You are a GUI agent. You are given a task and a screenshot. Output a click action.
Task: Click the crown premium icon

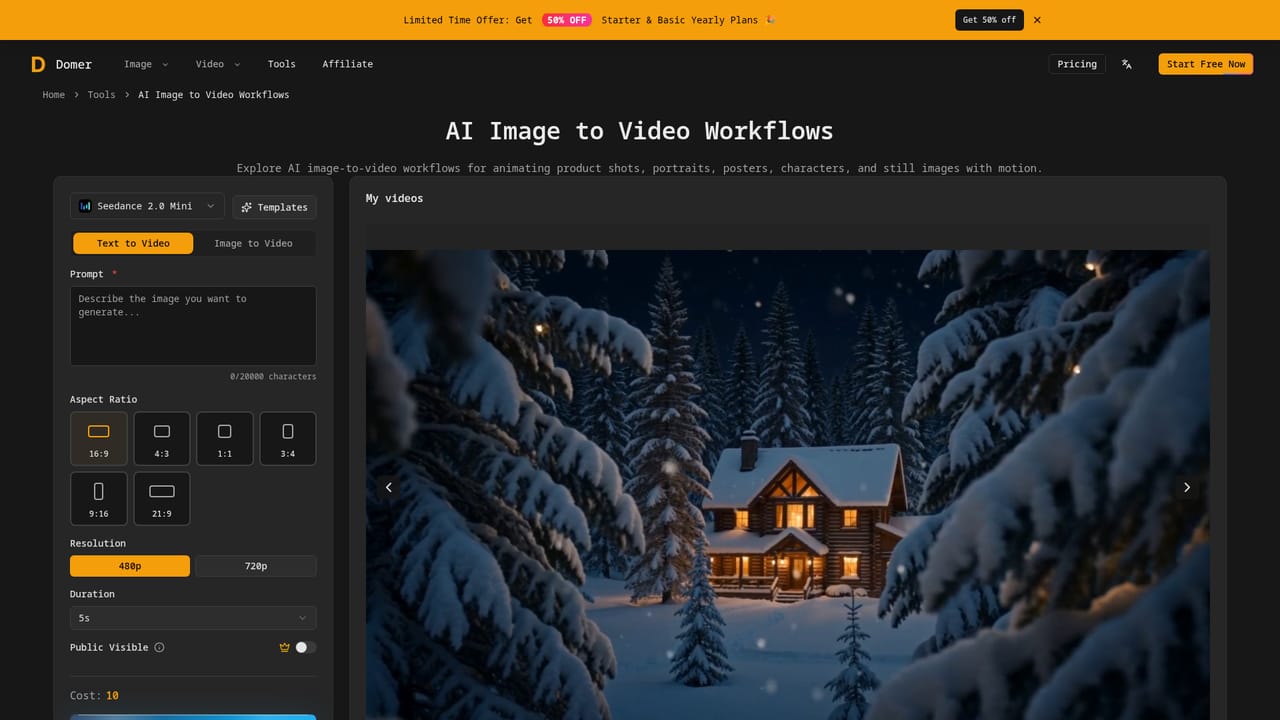pyautogui.click(x=284, y=647)
